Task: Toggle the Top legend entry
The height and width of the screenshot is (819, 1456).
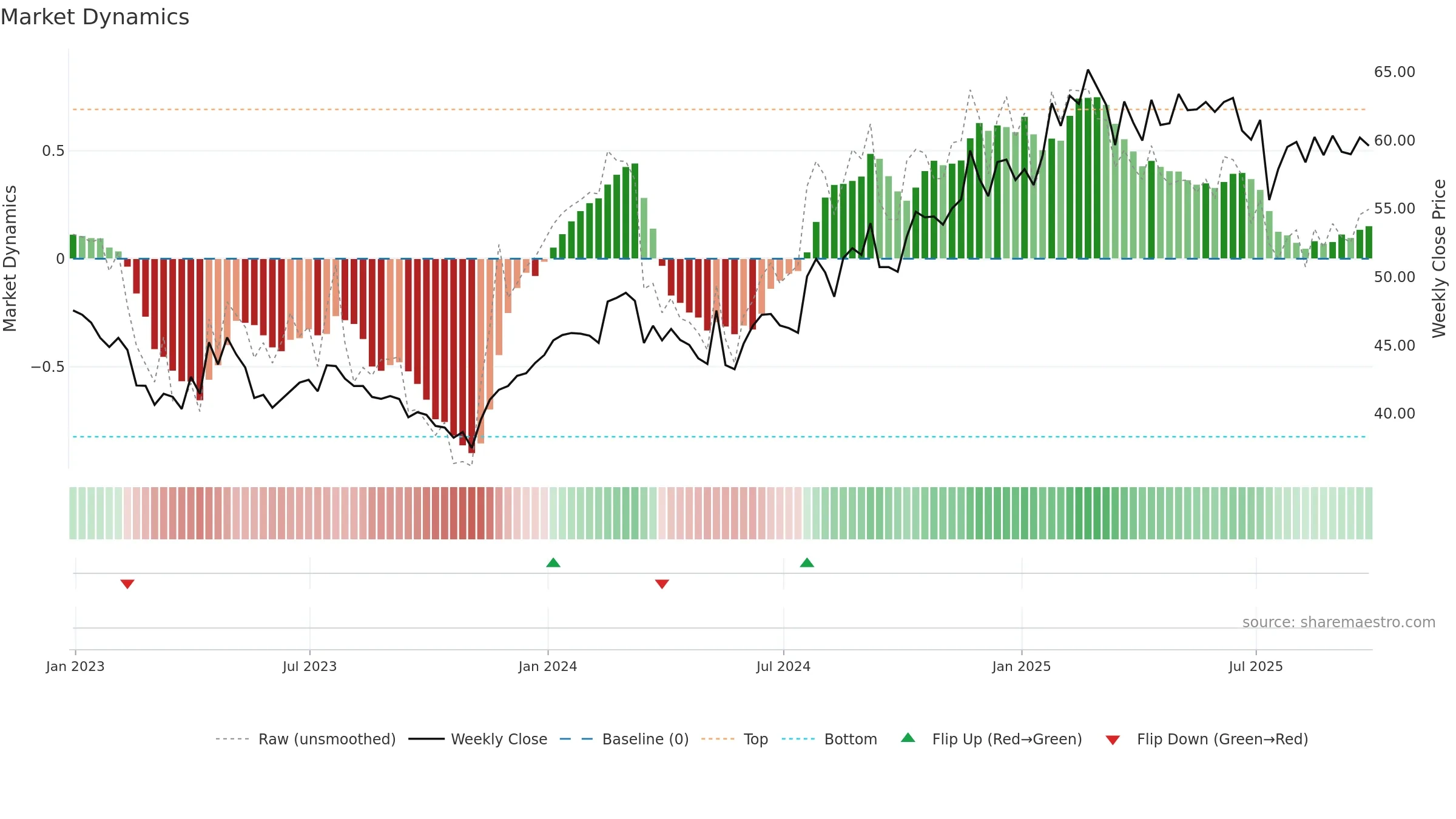Action: (734, 739)
